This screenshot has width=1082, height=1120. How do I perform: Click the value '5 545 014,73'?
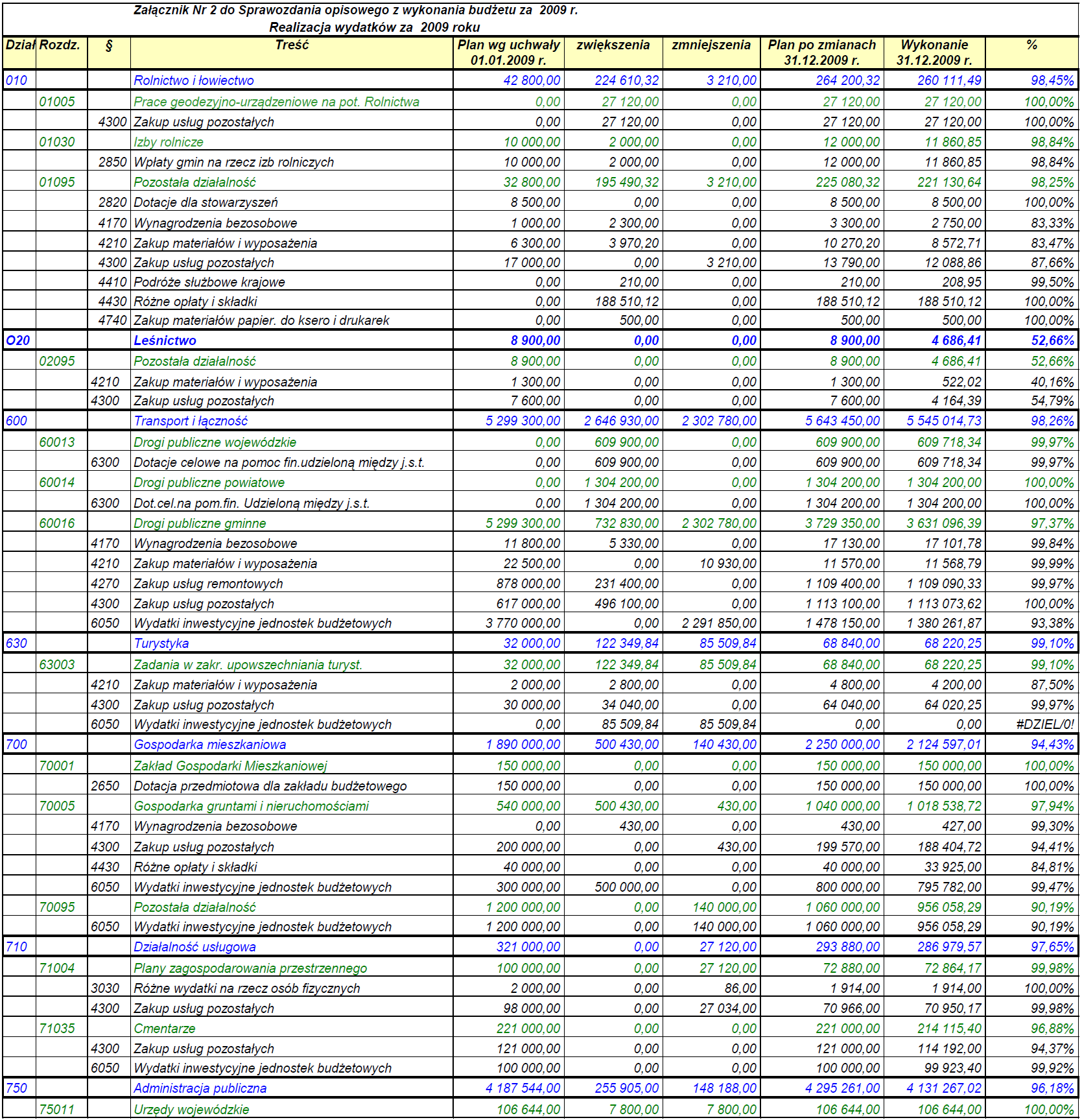pyautogui.click(x=944, y=421)
